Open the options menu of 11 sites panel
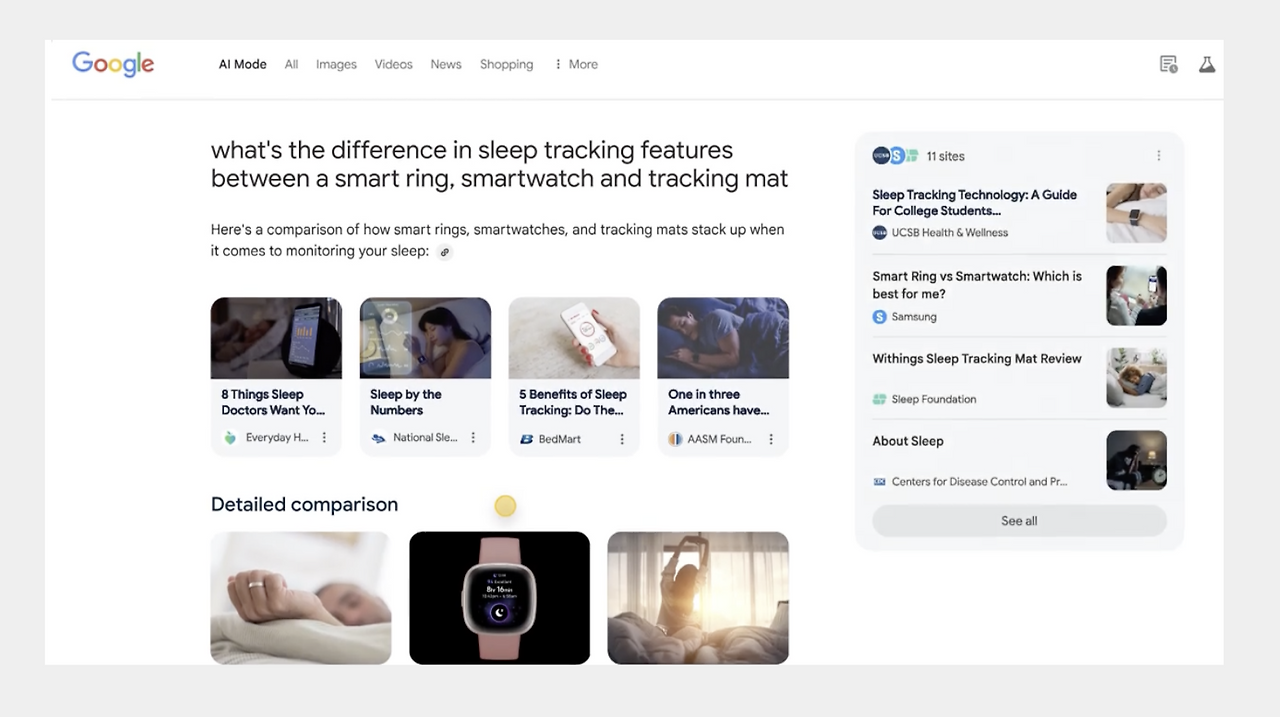Image resolution: width=1280 pixels, height=717 pixels. 1159,156
